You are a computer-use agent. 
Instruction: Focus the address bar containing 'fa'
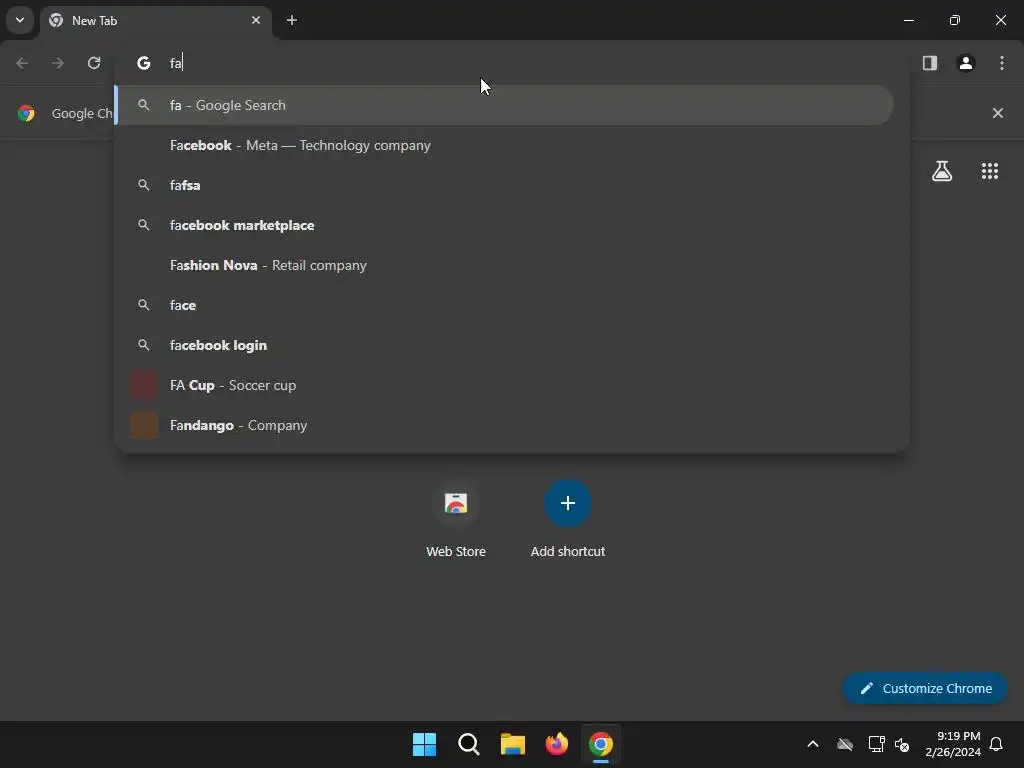[x=512, y=63]
